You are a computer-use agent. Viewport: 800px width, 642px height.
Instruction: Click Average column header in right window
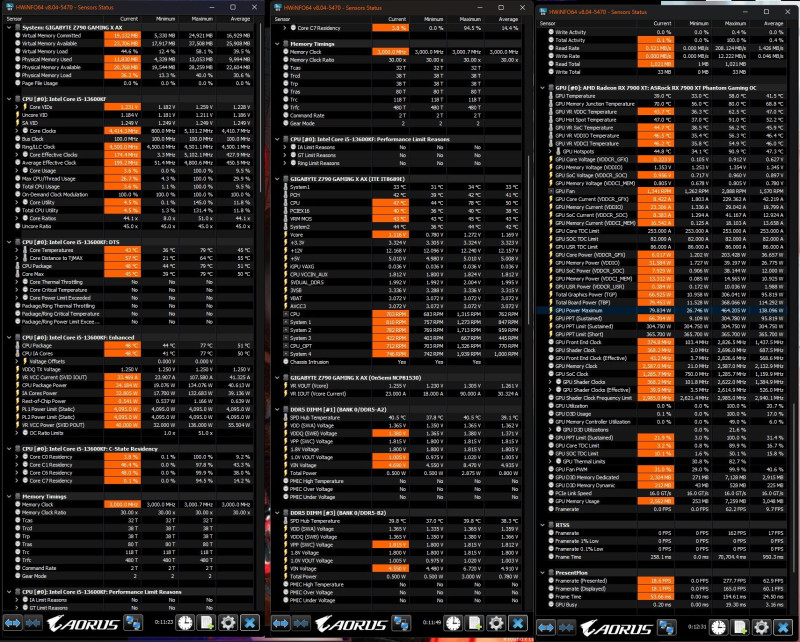click(x=773, y=23)
